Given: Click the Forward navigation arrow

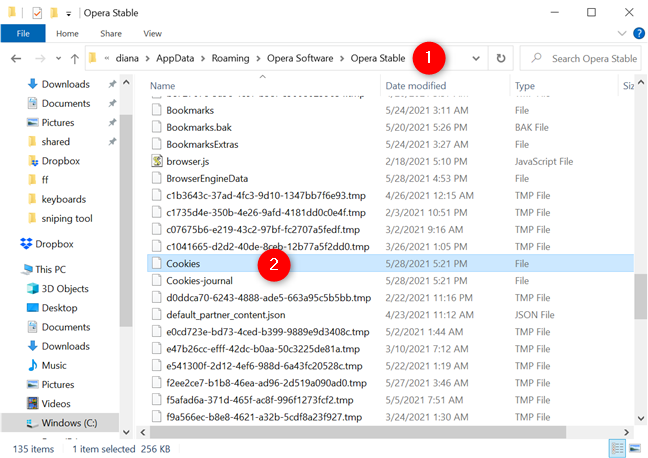Looking at the screenshot, I should click(x=40, y=58).
